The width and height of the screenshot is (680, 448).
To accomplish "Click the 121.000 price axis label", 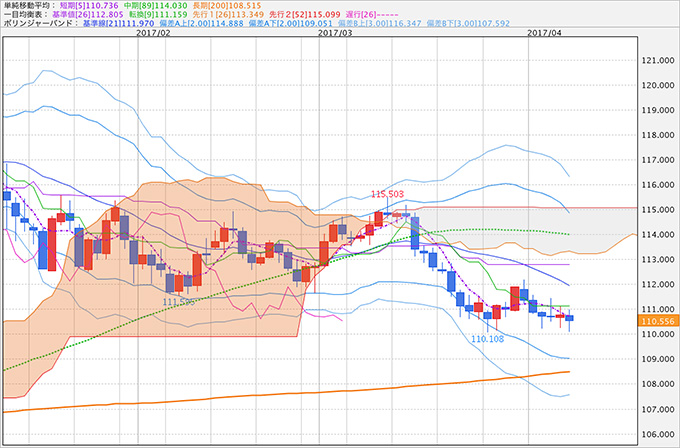I will coord(655,61).
